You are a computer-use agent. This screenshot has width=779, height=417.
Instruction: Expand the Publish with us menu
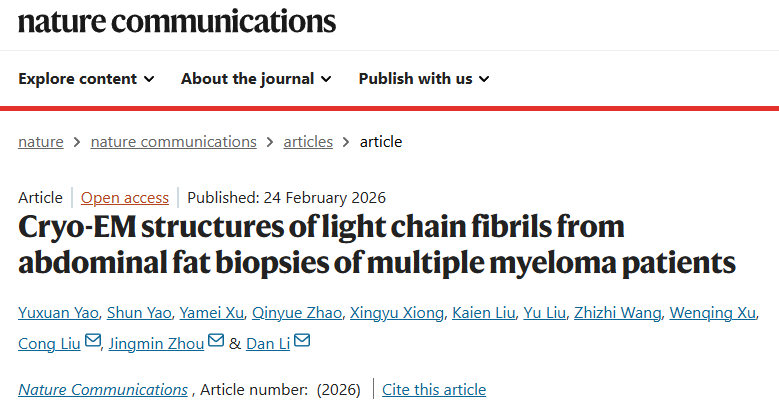pyautogui.click(x=424, y=78)
